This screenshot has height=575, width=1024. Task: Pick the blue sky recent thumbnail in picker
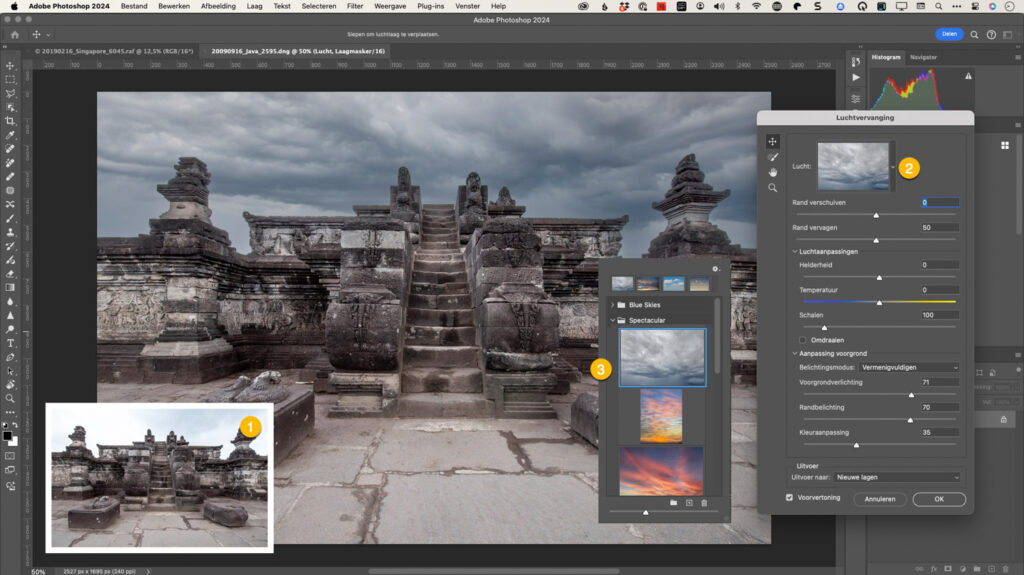point(673,284)
